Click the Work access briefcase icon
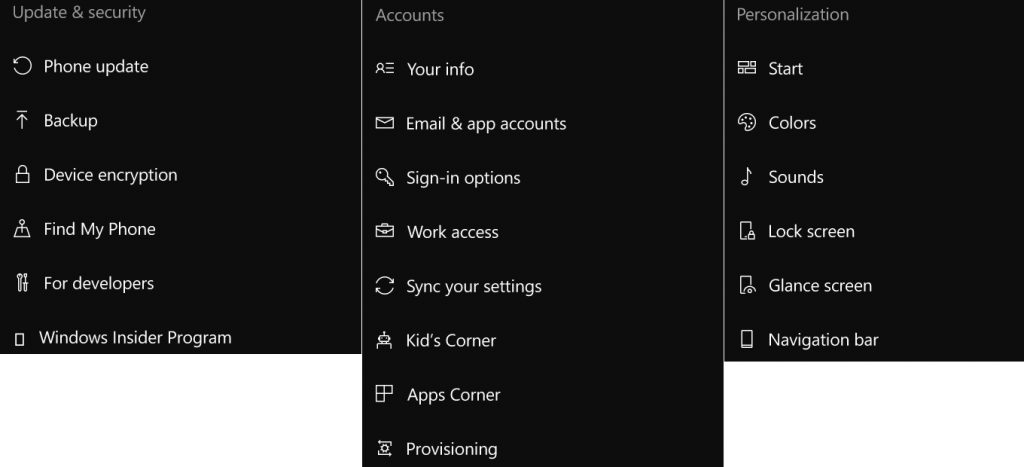1024x467 pixels. tap(385, 231)
